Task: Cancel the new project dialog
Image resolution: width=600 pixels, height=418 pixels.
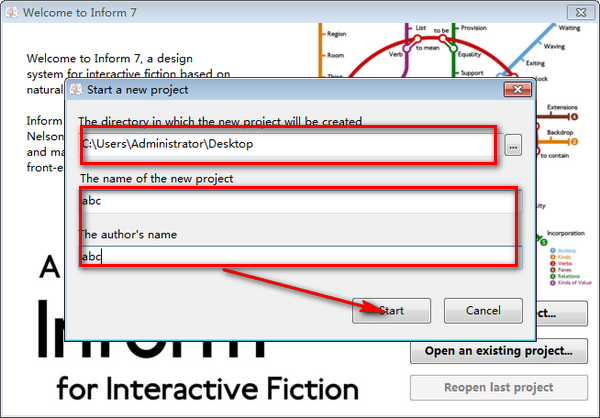Action: (483, 310)
